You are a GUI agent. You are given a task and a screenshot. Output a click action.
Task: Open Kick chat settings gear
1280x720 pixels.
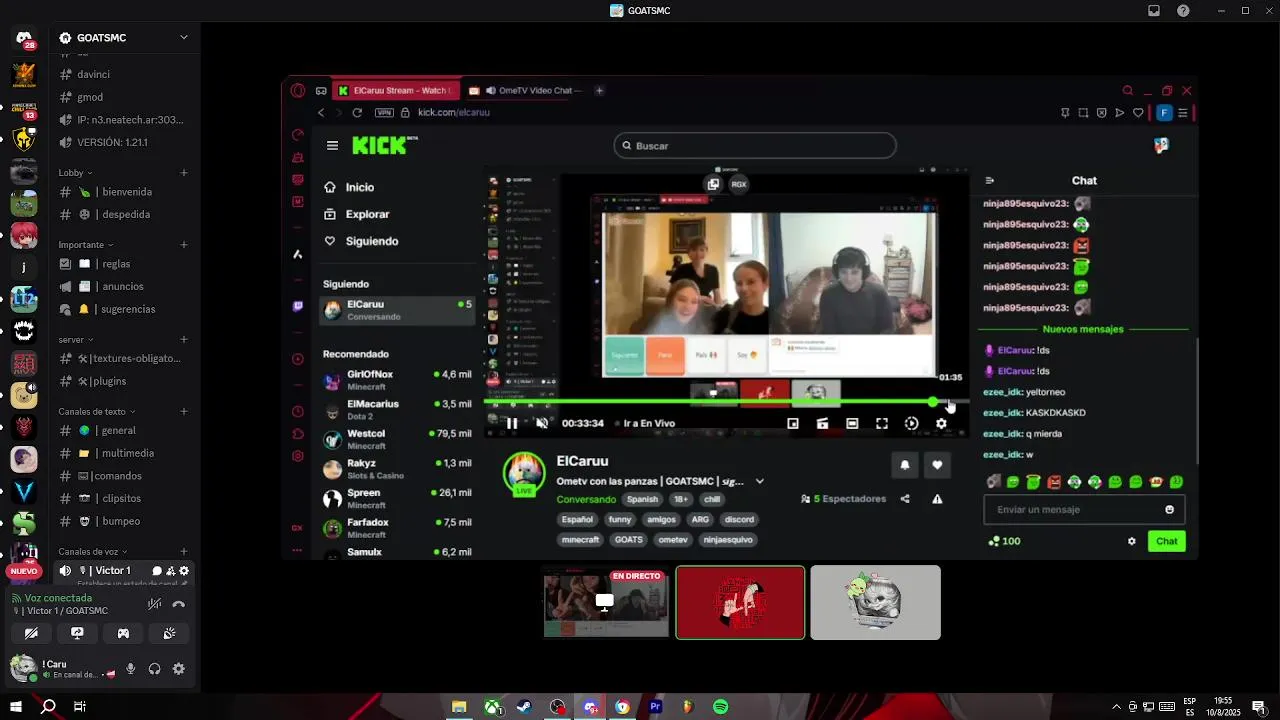(1131, 541)
